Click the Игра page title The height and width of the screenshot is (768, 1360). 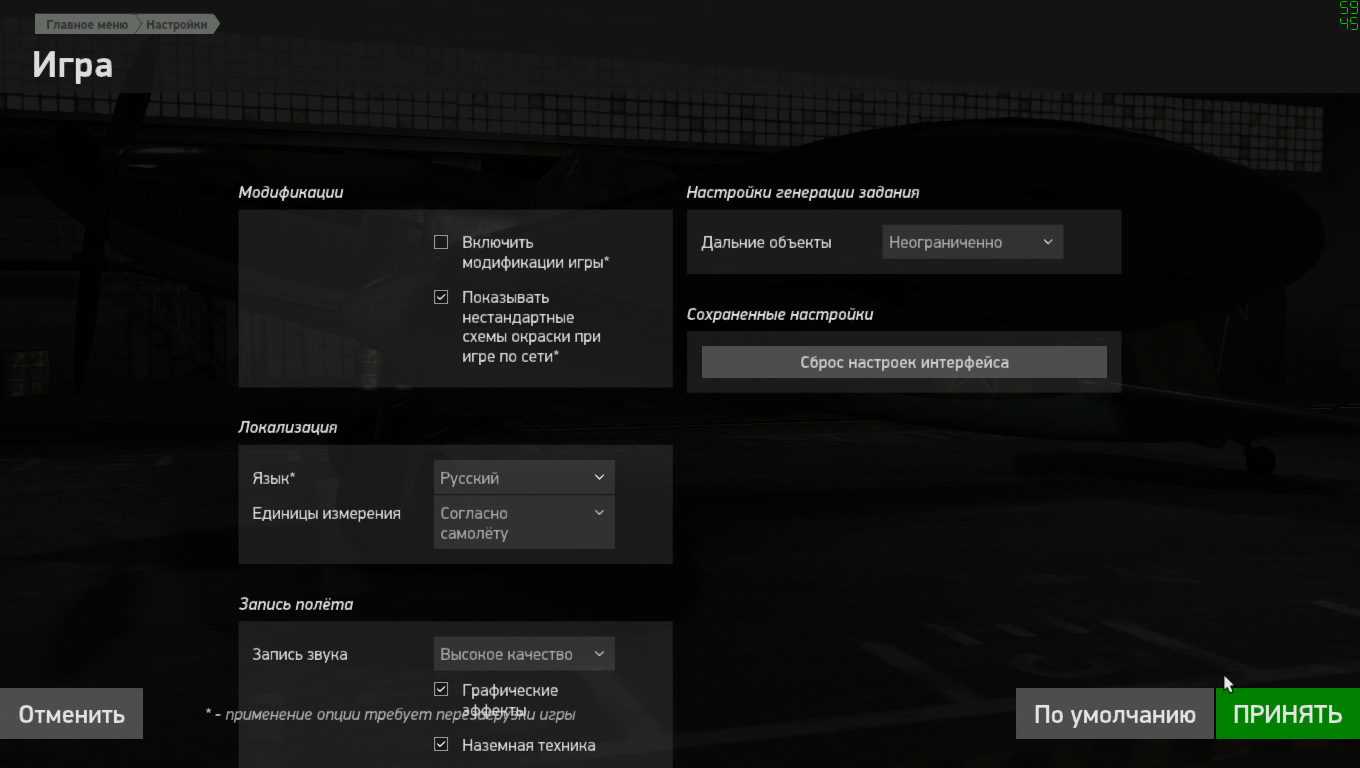(x=72, y=65)
